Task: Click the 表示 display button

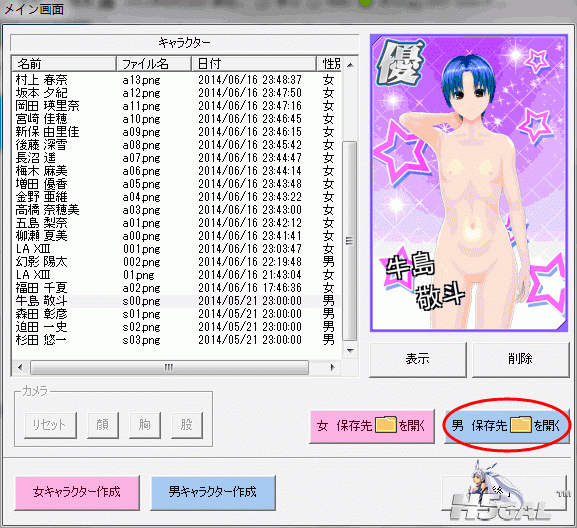Action: [x=418, y=359]
